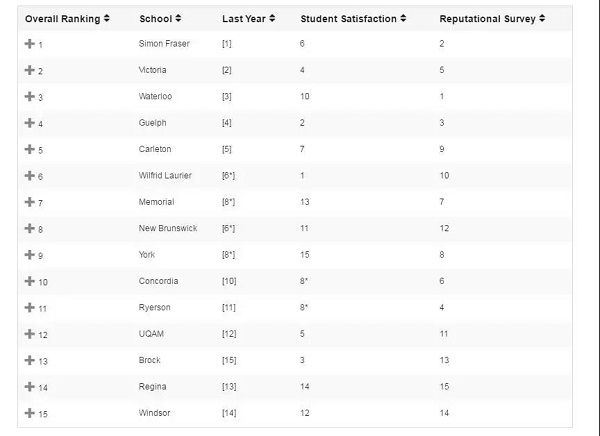
Task: Select the Ryerson row
Action: point(295,307)
